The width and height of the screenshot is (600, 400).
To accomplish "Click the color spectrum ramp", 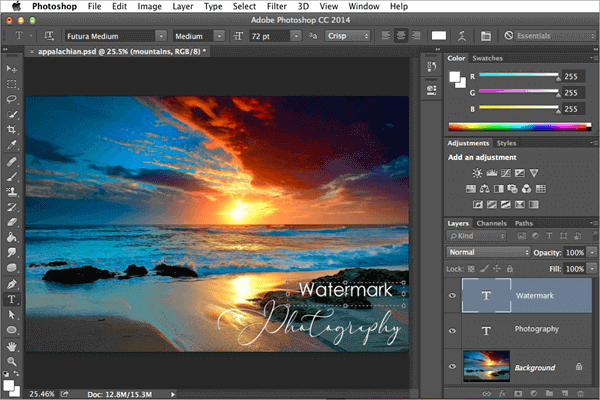I will [x=519, y=127].
